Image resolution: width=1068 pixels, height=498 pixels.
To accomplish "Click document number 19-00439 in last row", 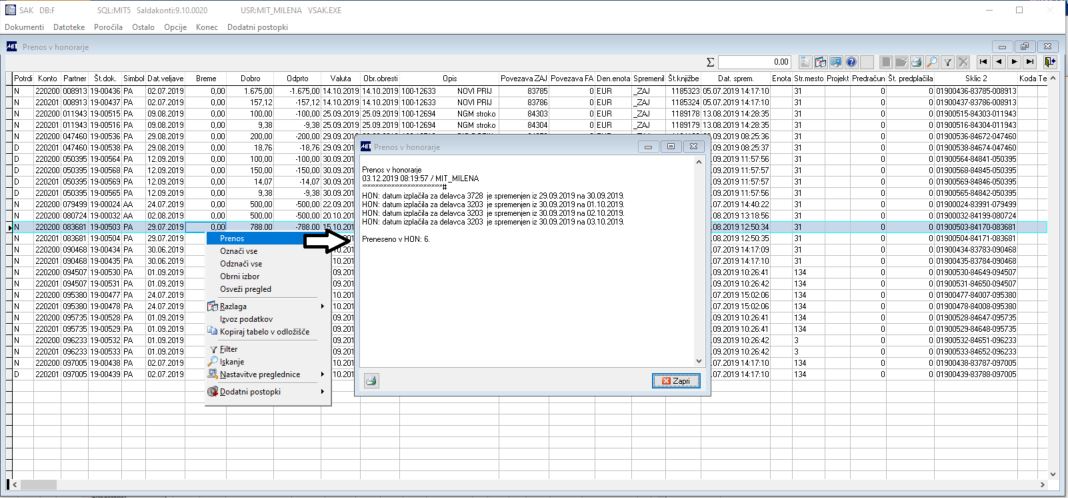I will pyautogui.click(x=106, y=374).
